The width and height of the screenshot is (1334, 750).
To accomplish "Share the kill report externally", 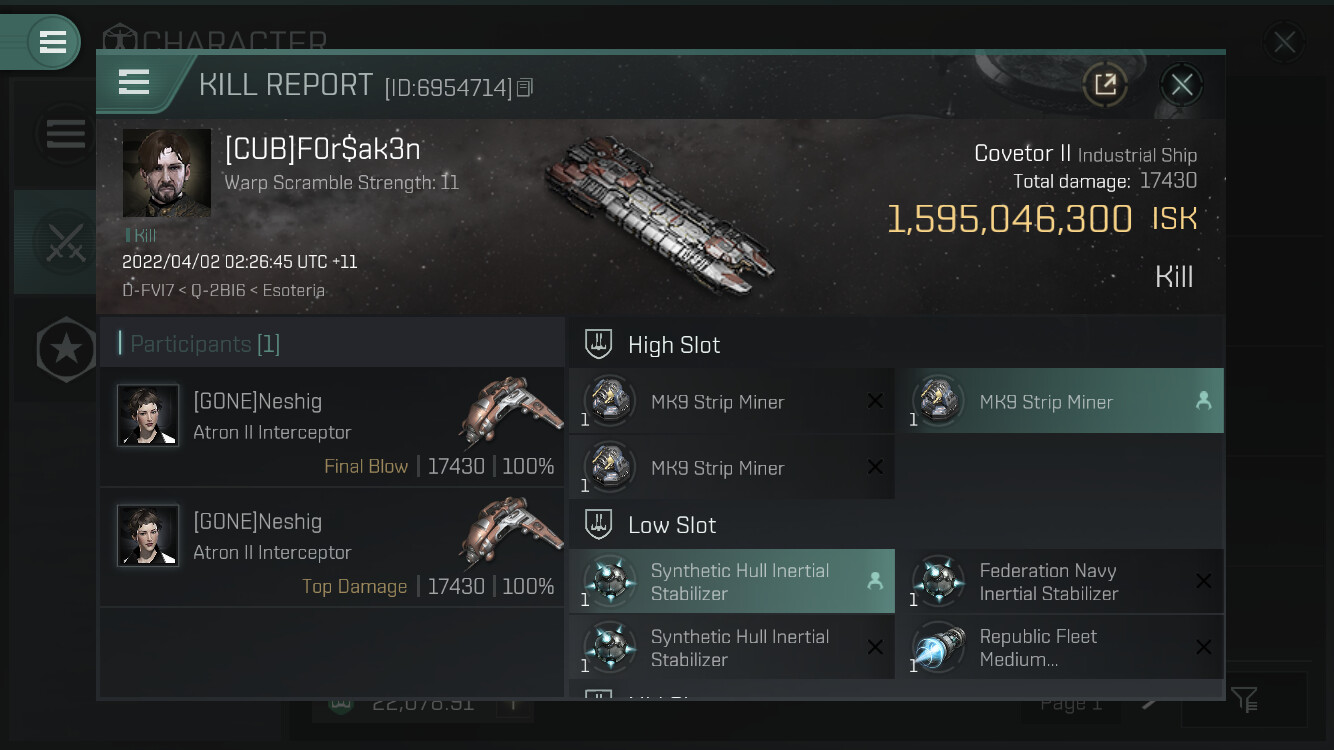I will [1105, 85].
